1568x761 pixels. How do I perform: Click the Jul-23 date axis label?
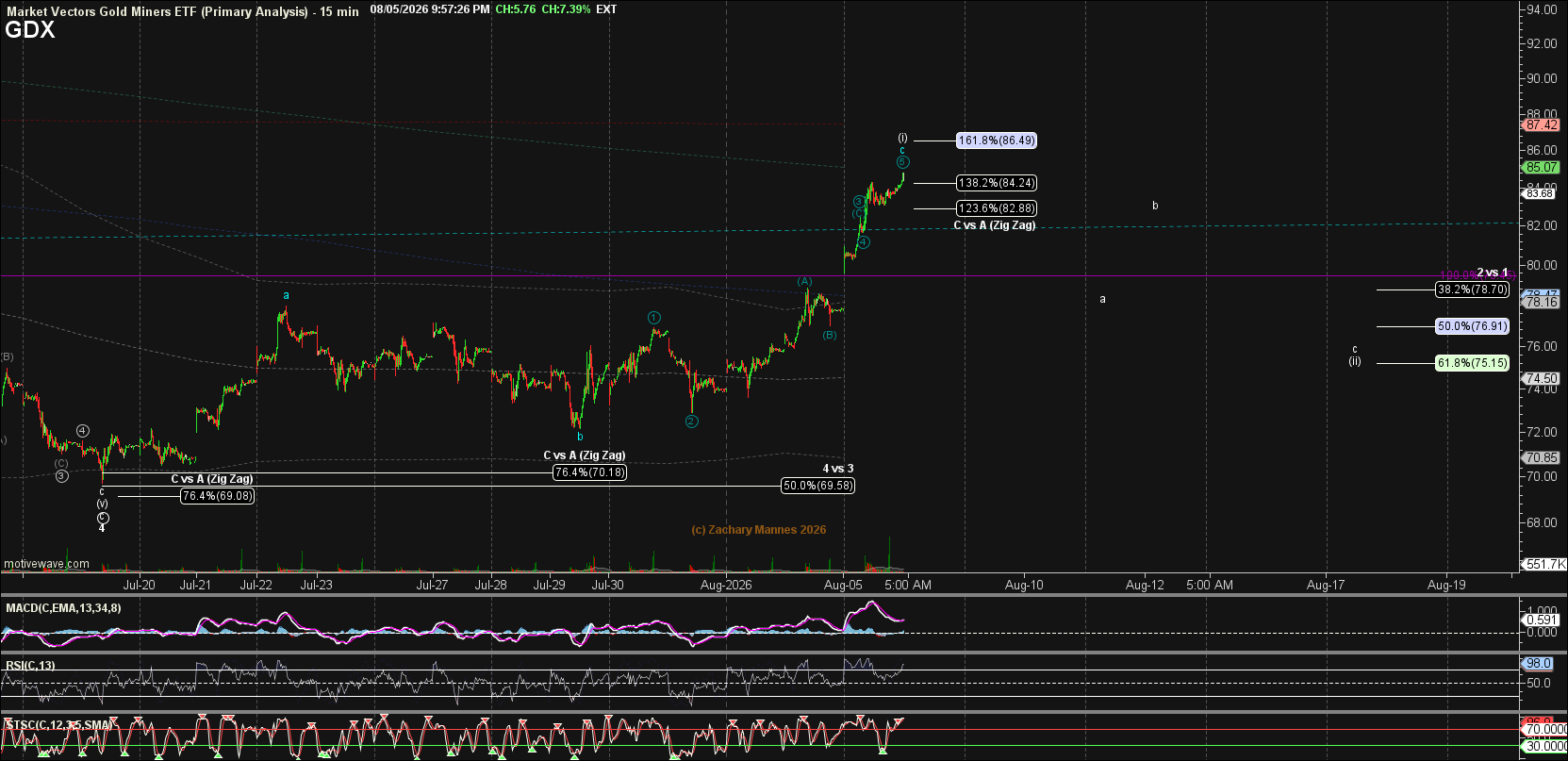coord(316,585)
